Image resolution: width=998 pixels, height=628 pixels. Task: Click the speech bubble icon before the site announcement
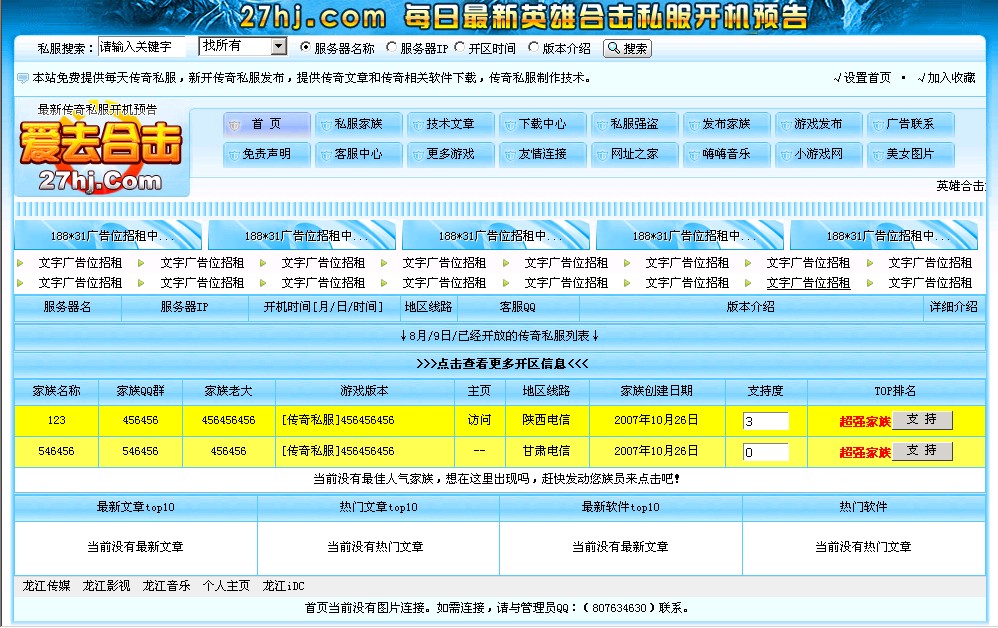(x=21, y=78)
